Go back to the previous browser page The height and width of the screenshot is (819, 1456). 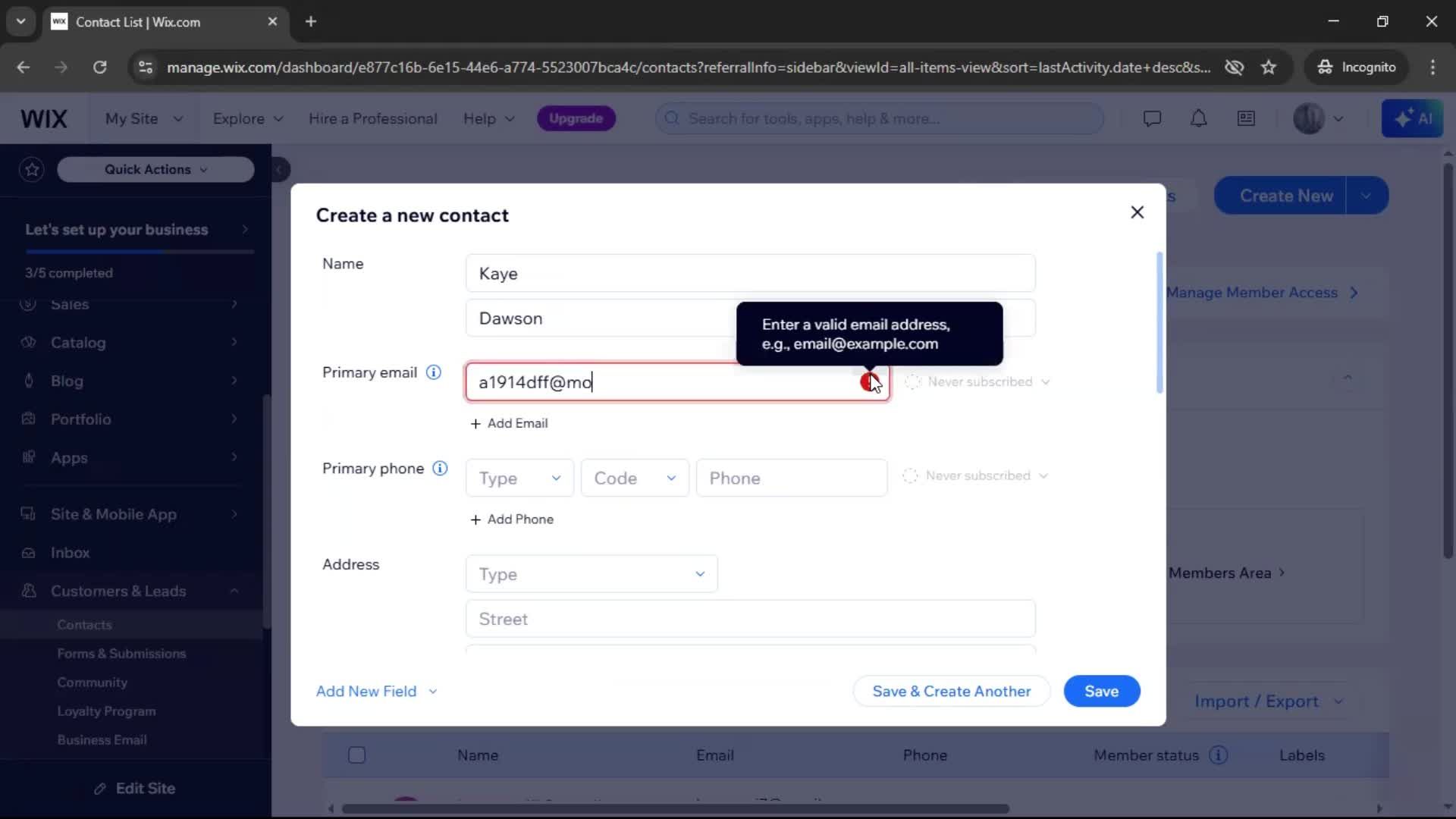pyautogui.click(x=24, y=67)
